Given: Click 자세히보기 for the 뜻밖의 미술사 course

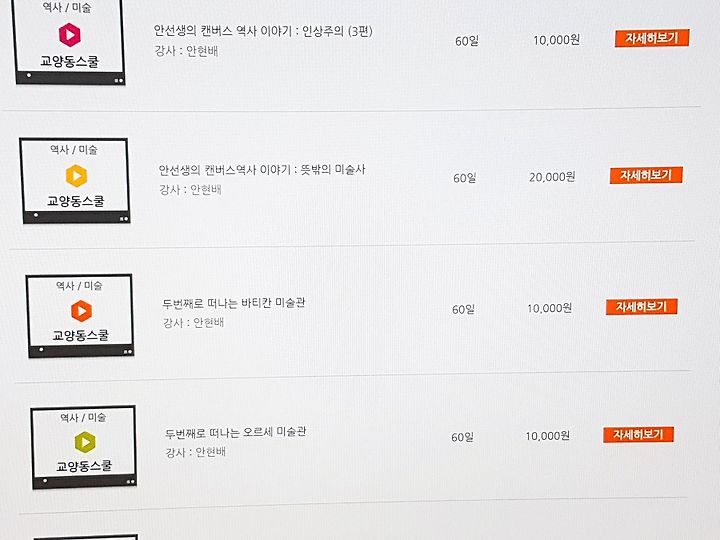Looking at the screenshot, I should click(x=646, y=175).
